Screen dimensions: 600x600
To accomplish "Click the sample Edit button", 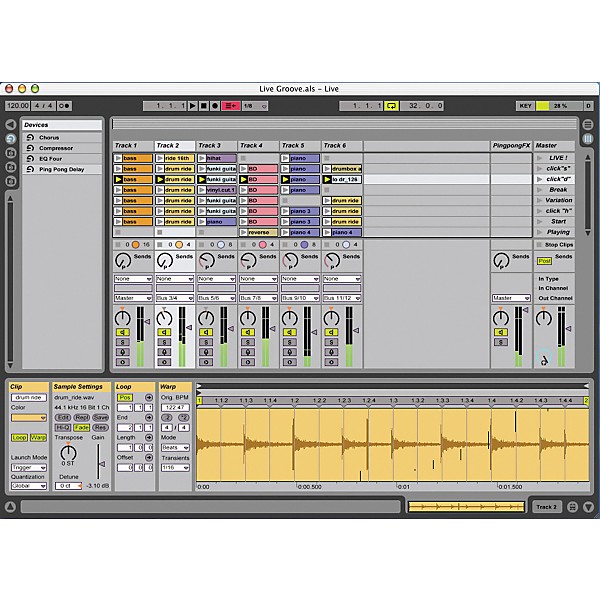I will pos(63,417).
